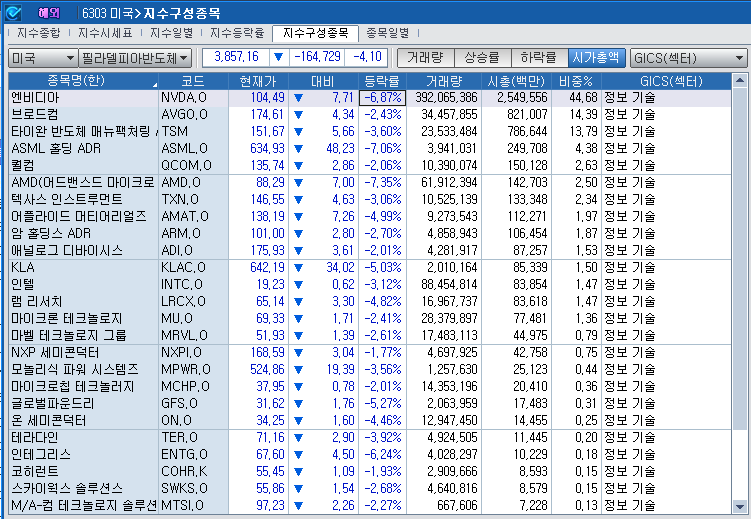Click the 상승률 sort button
This screenshot has height=519, width=751.
(x=482, y=57)
